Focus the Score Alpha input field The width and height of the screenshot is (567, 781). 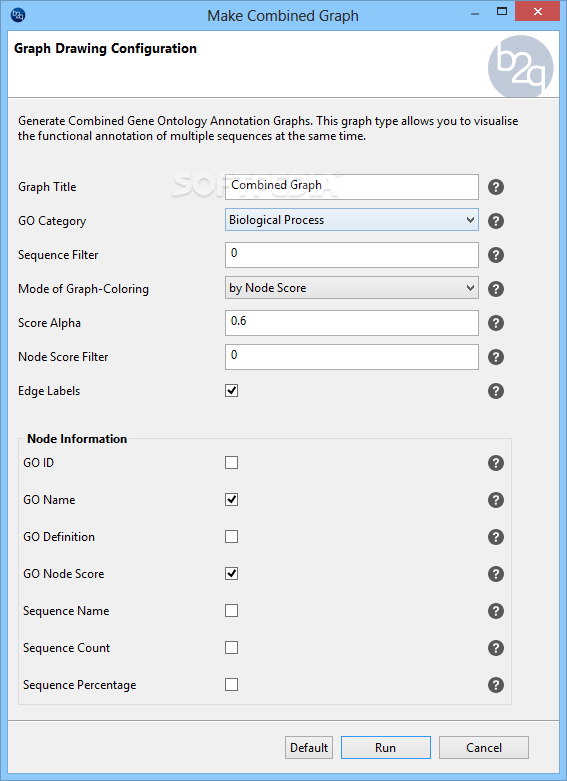coord(352,323)
